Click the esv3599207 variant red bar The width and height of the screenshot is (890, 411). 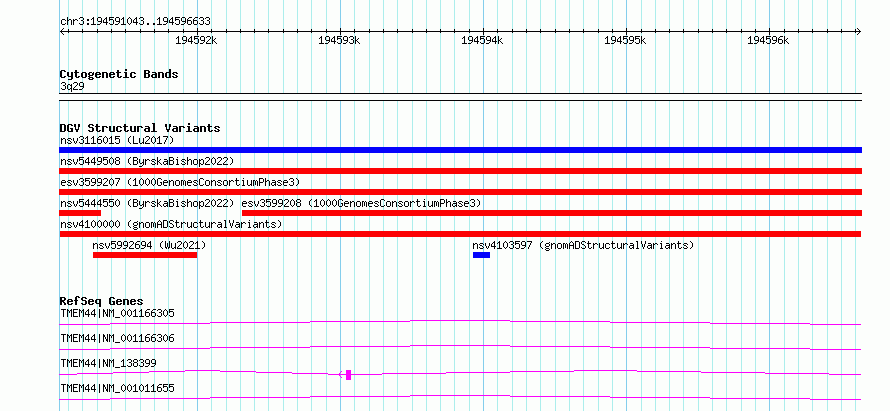pos(460,192)
